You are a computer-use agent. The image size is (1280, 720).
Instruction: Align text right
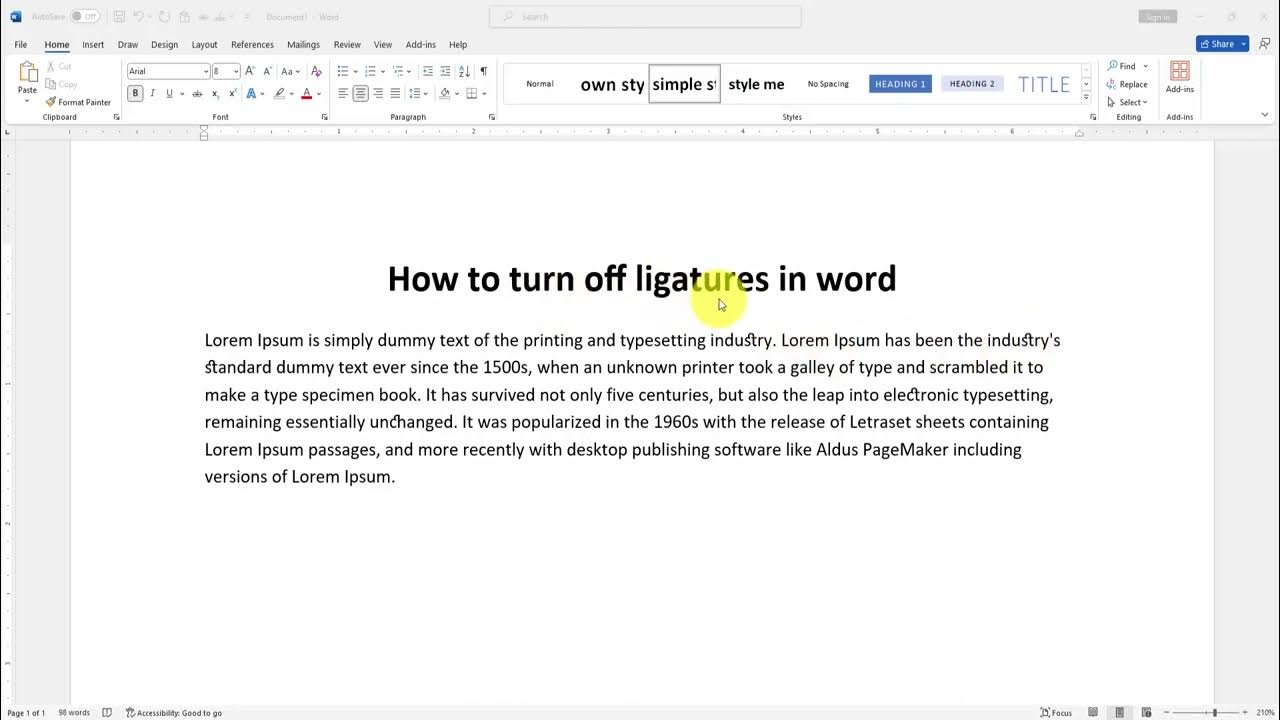coord(378,93)
